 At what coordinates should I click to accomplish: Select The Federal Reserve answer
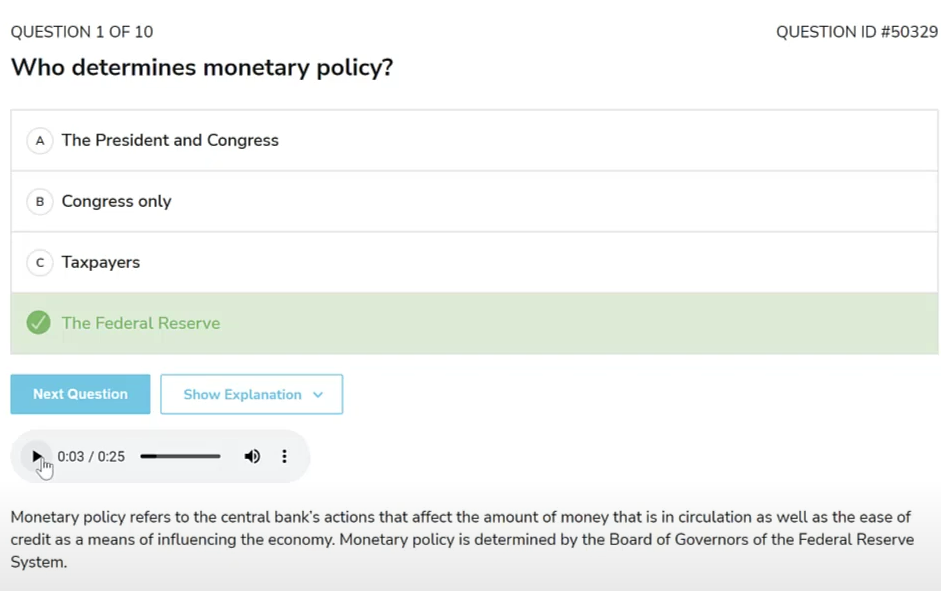[x=140, y=324]
